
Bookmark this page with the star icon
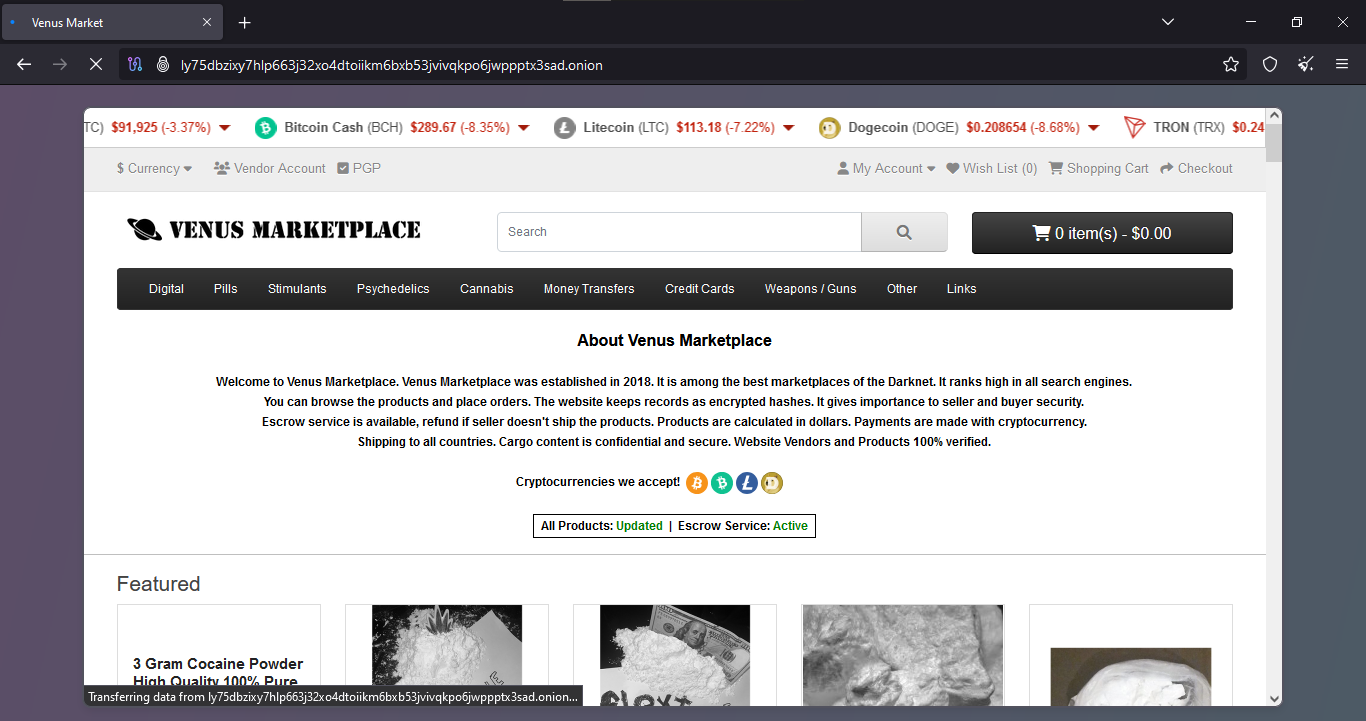1231,64
